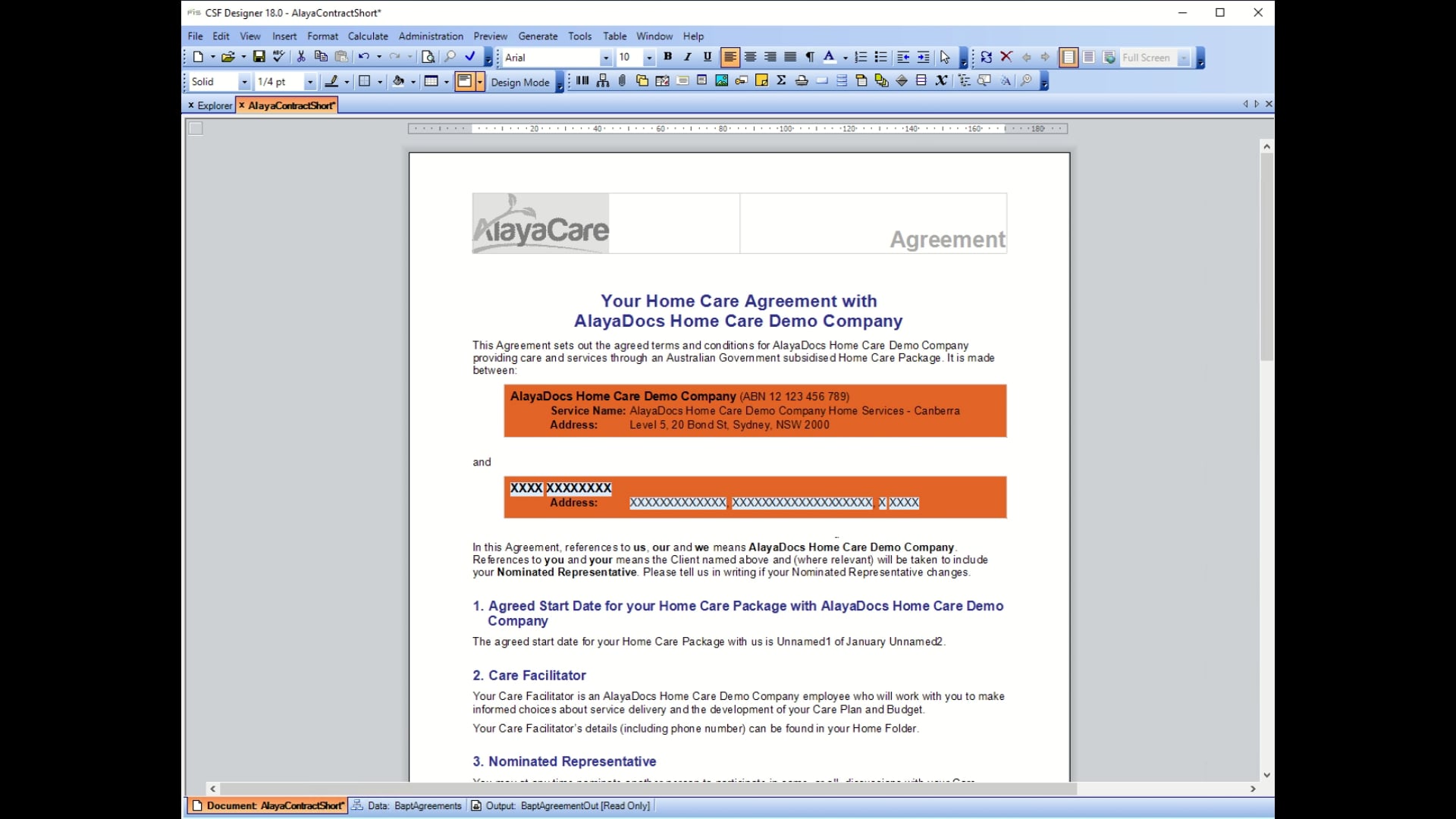Image resolution: width=1456 pixels, height=819 pixels.
Task: Enable justified text alignment
Action: [x=790, y=57]
